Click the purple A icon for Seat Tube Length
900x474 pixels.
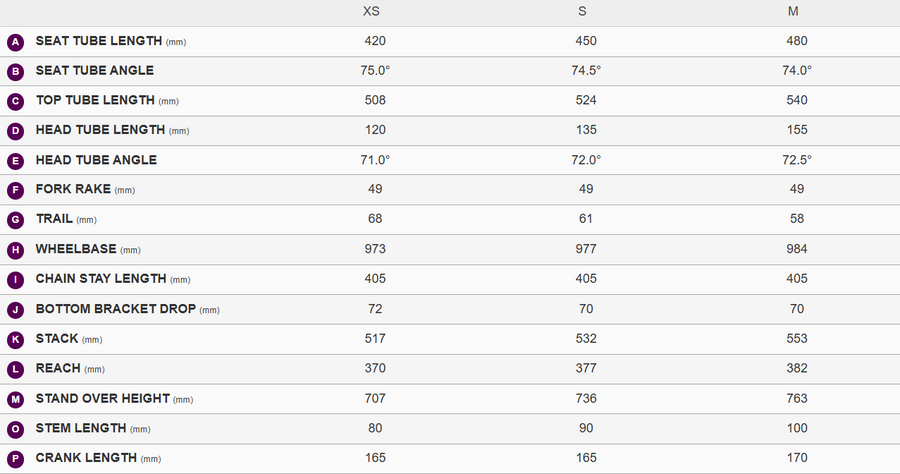15,42
